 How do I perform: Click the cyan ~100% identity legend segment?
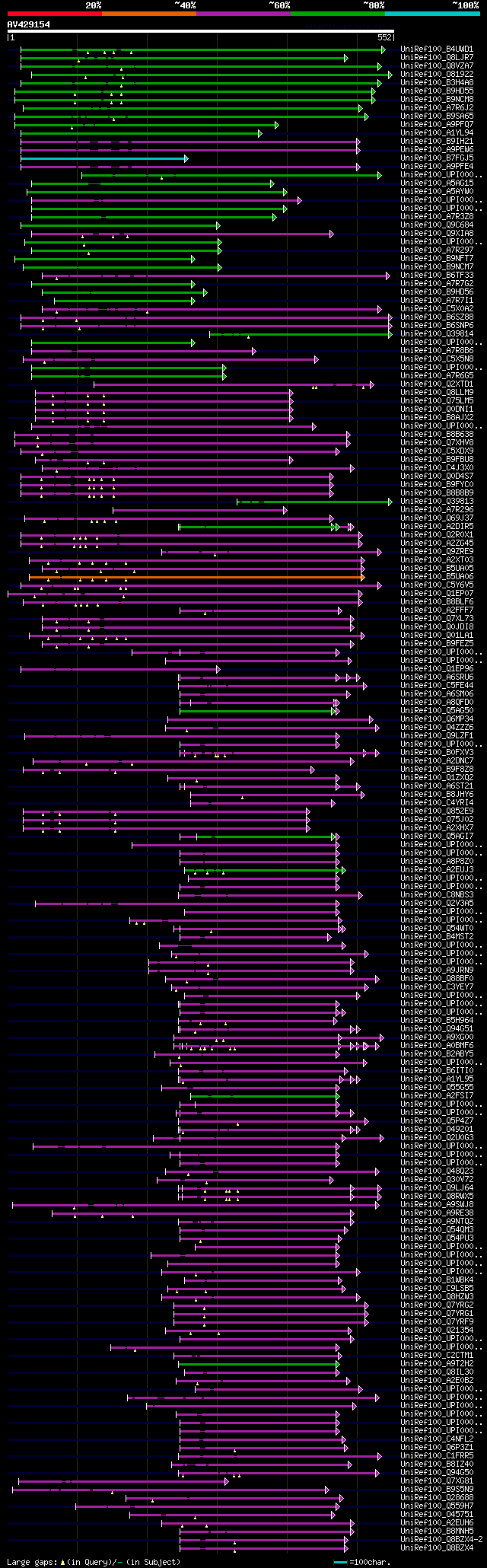(432, 14)
